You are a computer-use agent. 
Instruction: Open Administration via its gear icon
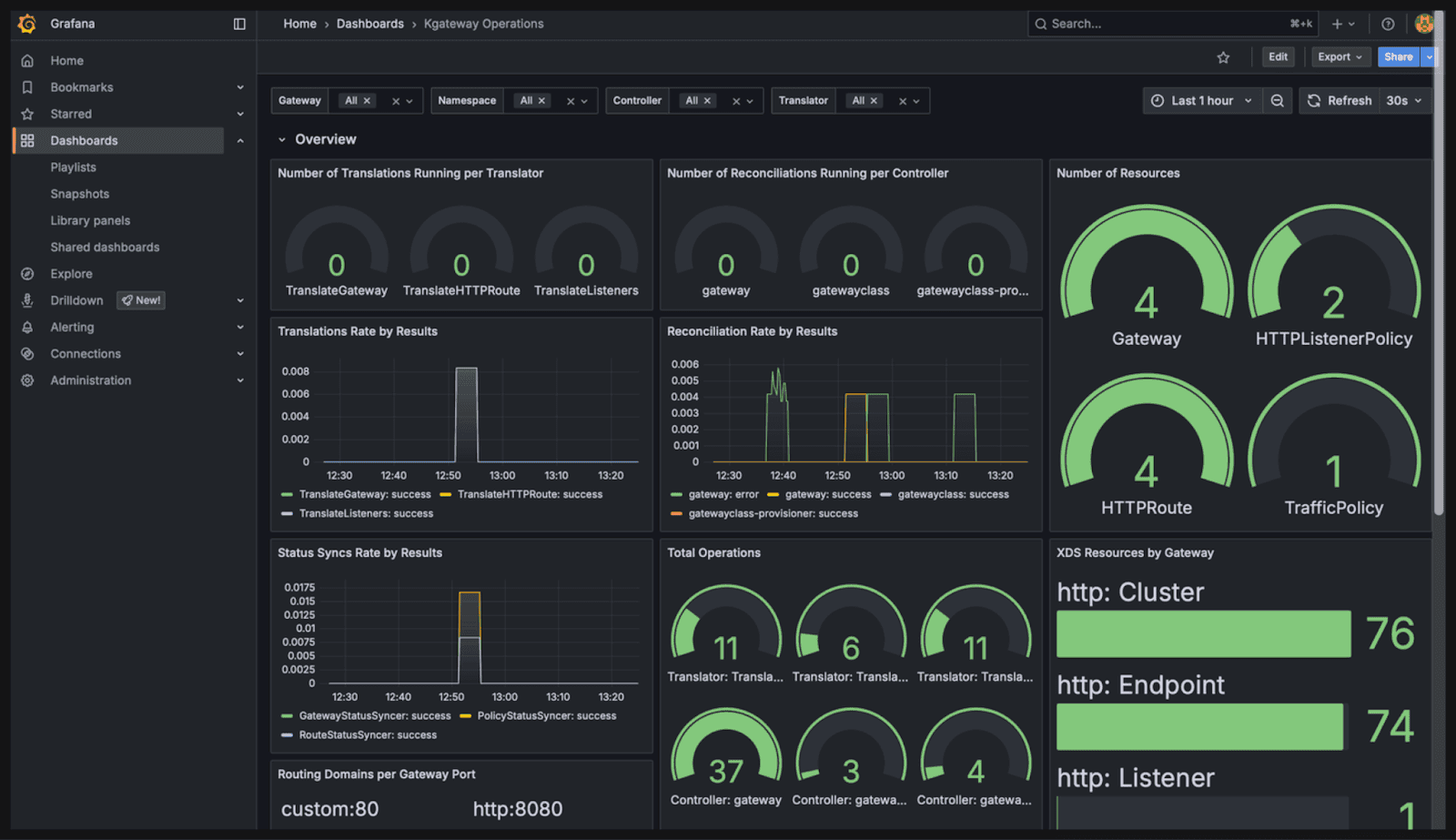tap(26, 380)
